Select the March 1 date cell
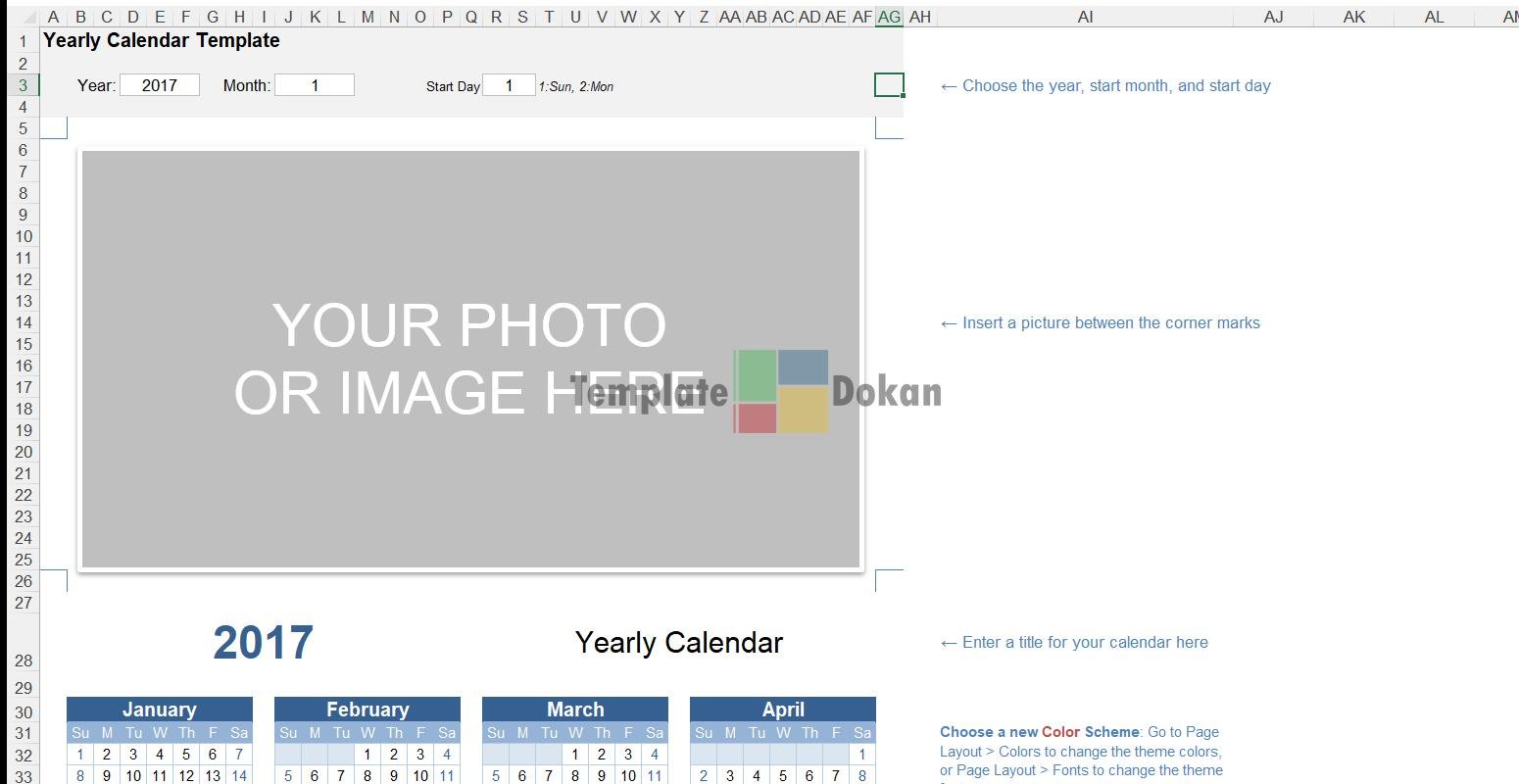This screenshot has height=784, width=1519. coord(575,755)
